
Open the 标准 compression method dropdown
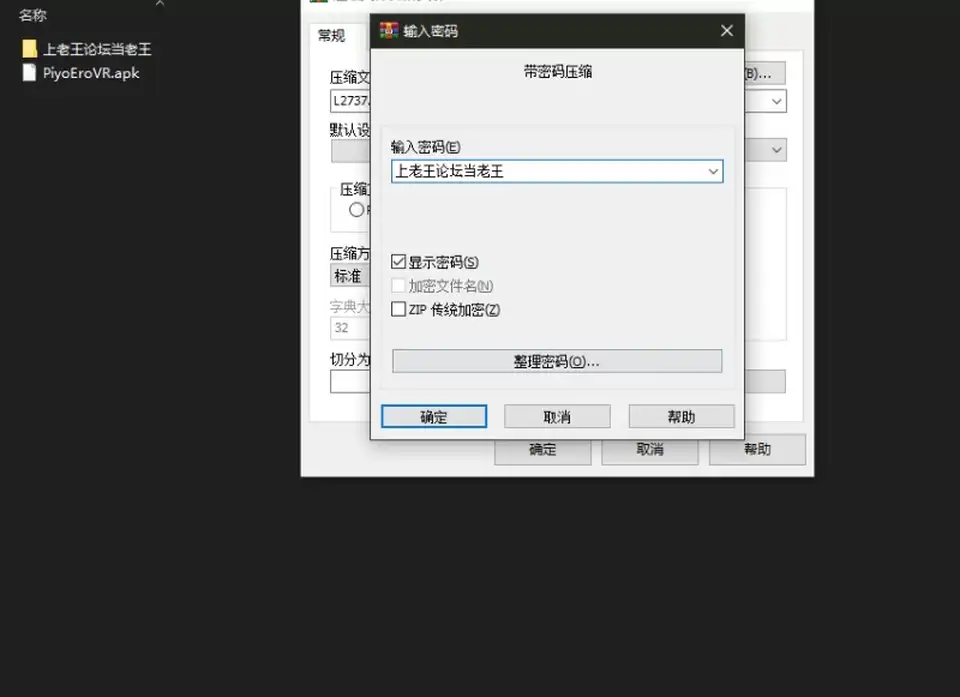tap(350, 276)
